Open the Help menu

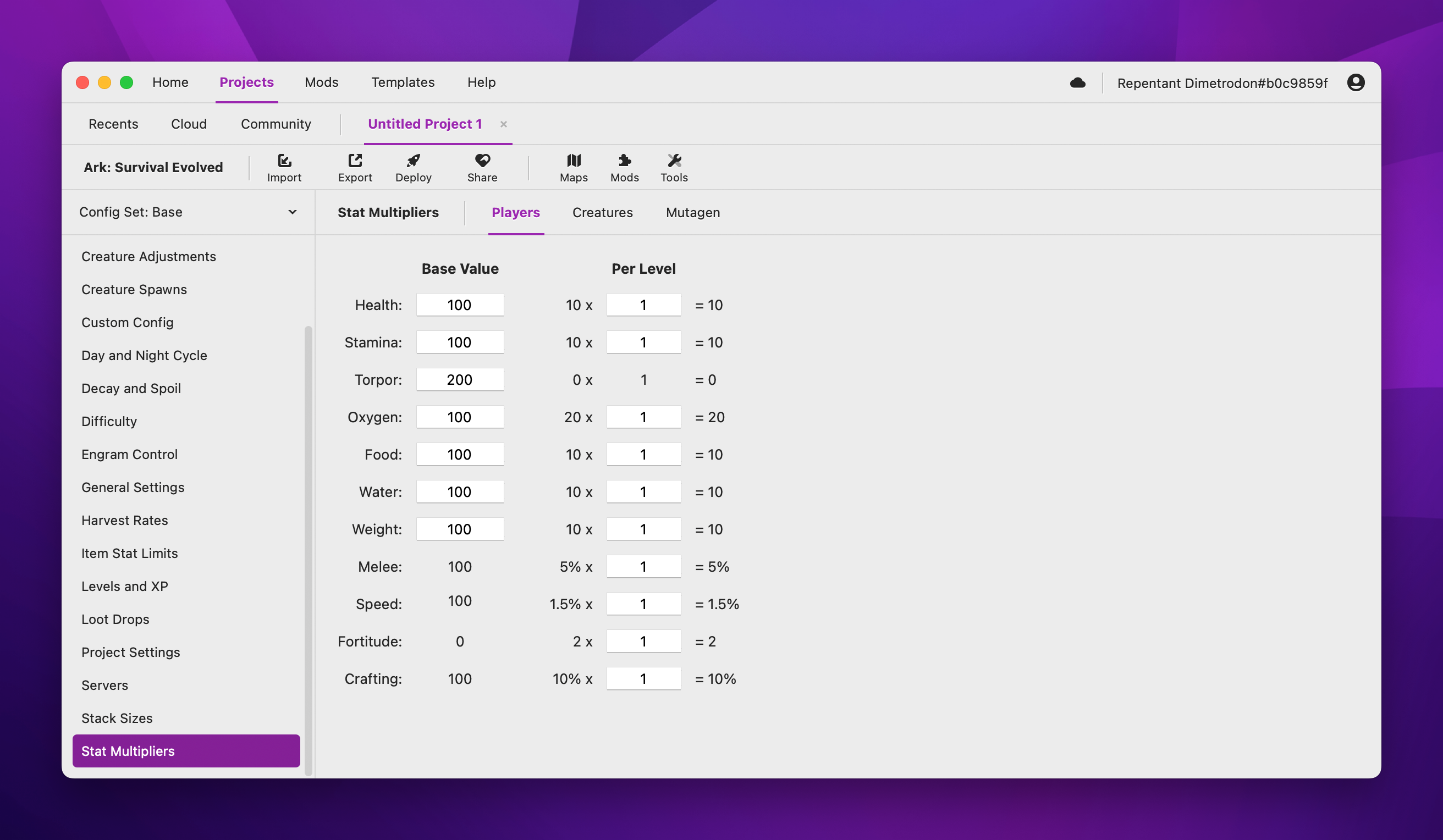coord(481,82)
